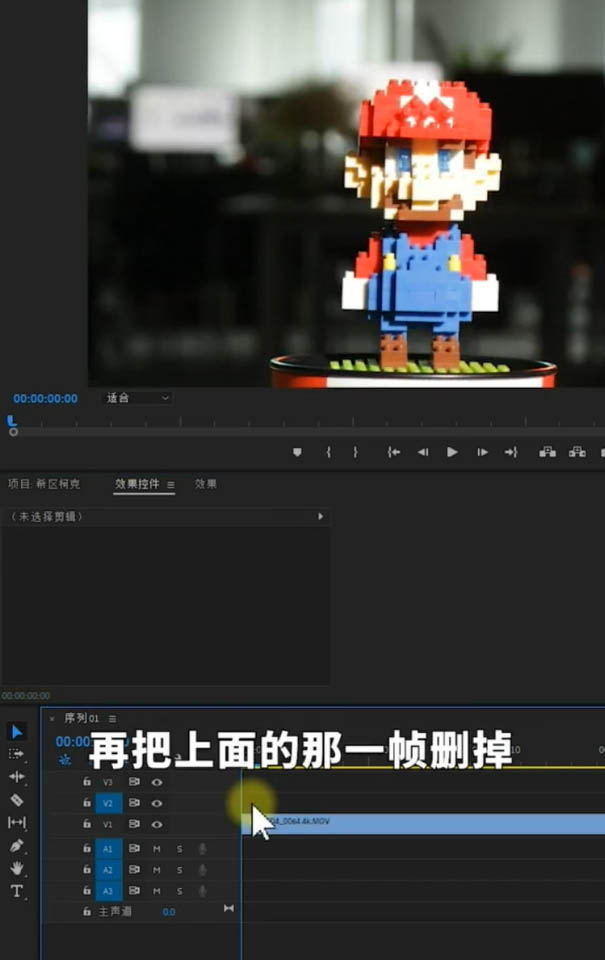The image size is (605, 960).
Task: Hide track V3 with eye icon
Action: click(x=157, y=782)
